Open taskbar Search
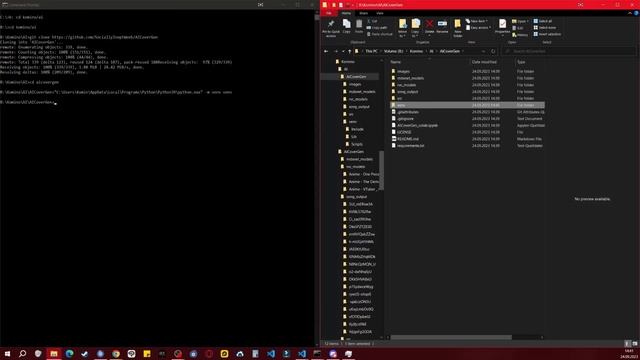640x360 pixels. (x=22, y=353)
